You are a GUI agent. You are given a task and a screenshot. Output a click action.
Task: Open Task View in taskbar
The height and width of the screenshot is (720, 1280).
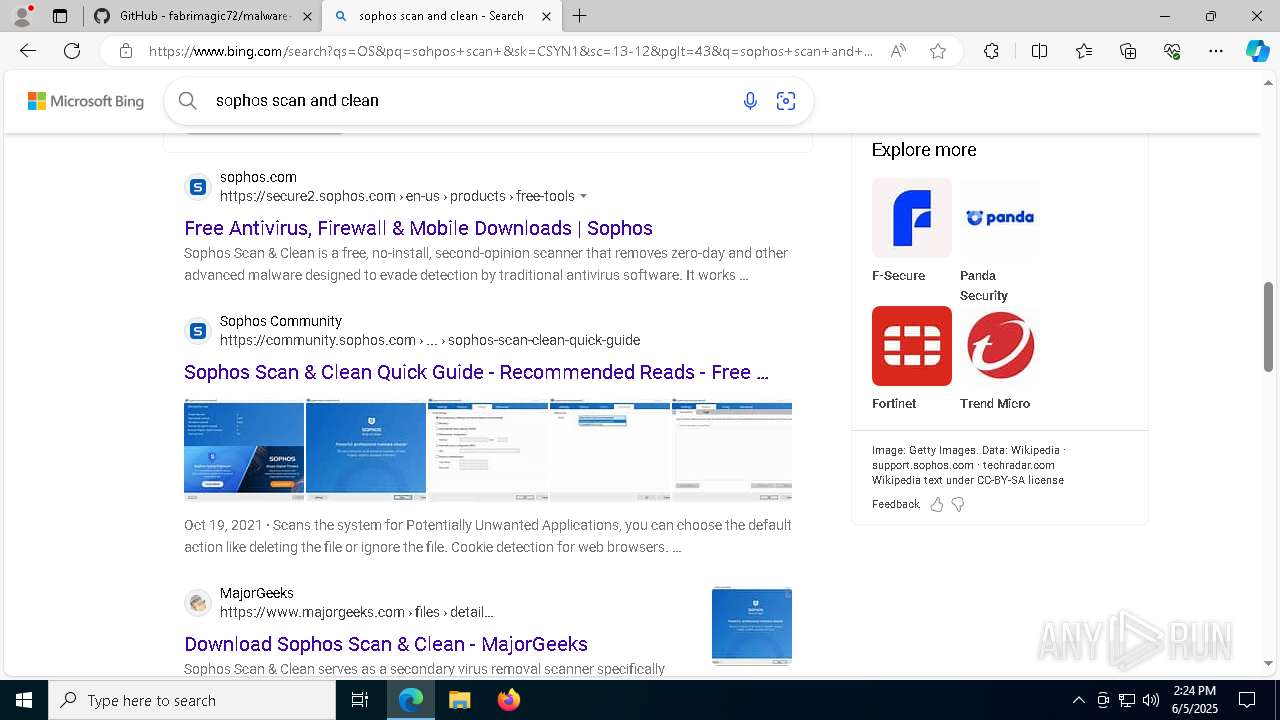[360, 700]
